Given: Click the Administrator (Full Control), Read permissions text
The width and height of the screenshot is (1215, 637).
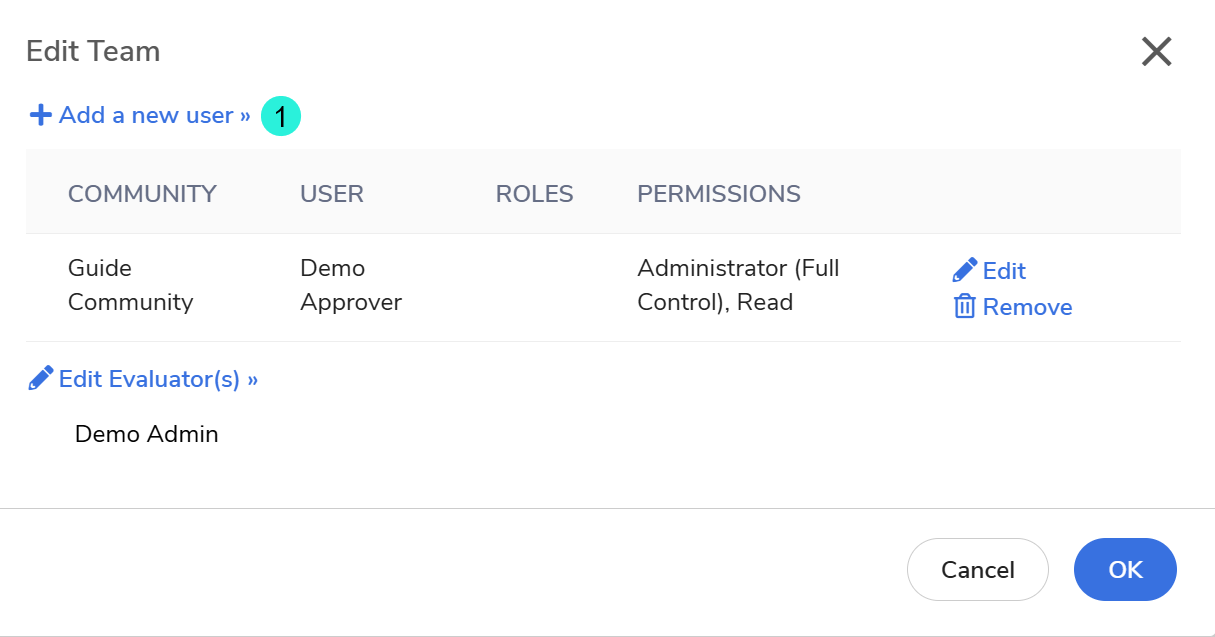Looking at the screenshot, I should click(x=738, y=285).
